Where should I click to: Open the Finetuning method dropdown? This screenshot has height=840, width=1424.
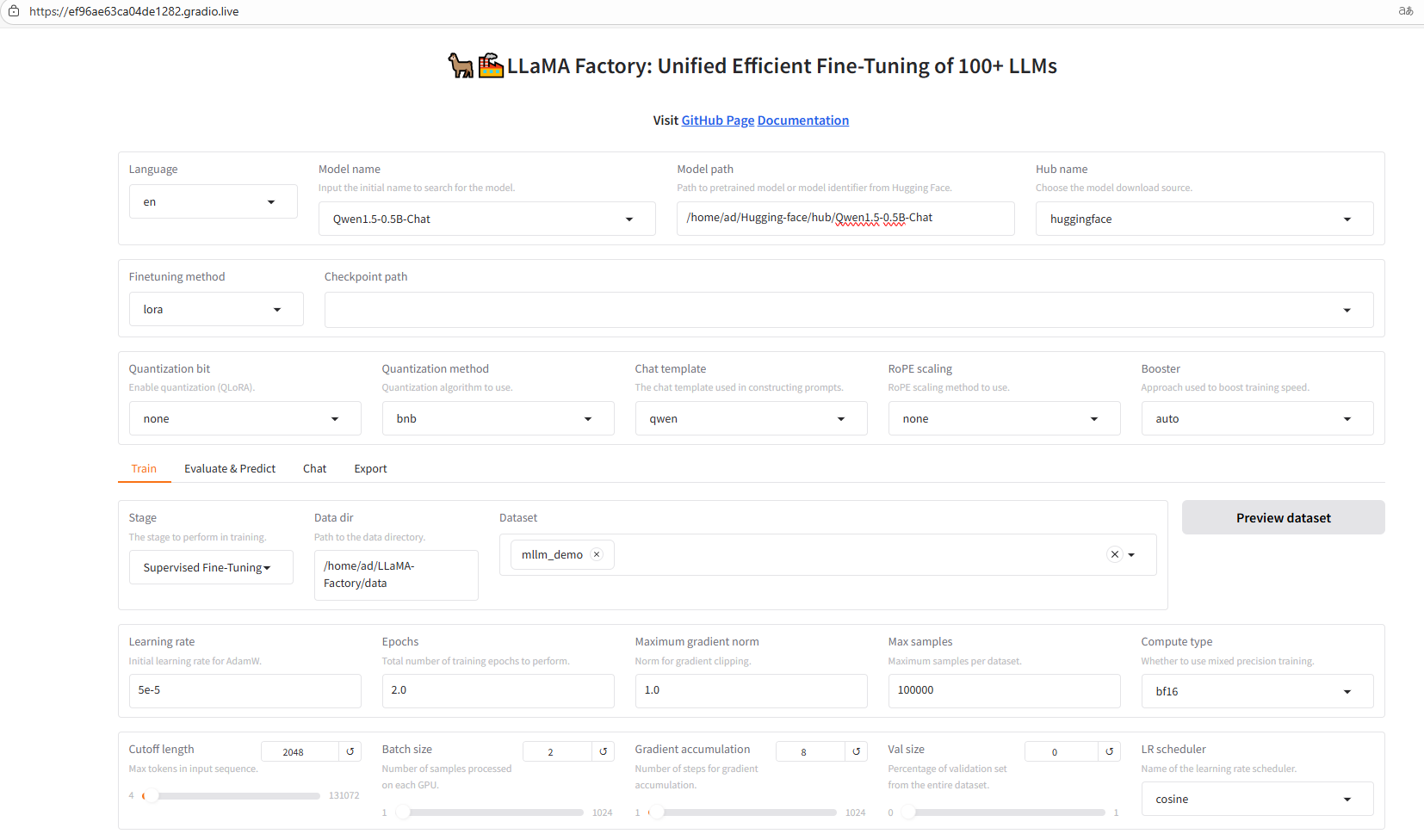point(216,309)
